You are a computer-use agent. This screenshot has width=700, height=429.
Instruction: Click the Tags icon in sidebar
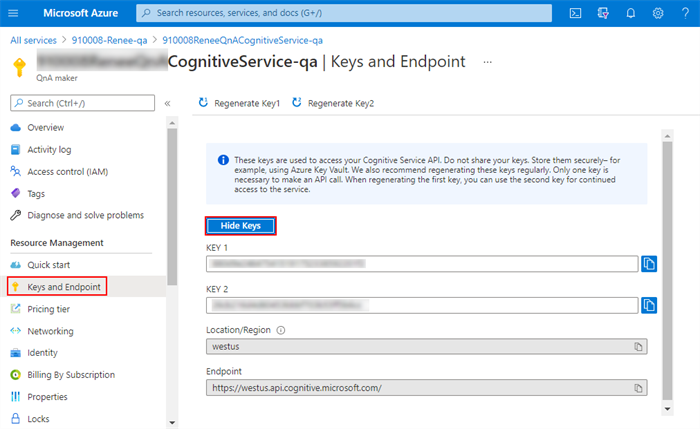coord(16,193)
